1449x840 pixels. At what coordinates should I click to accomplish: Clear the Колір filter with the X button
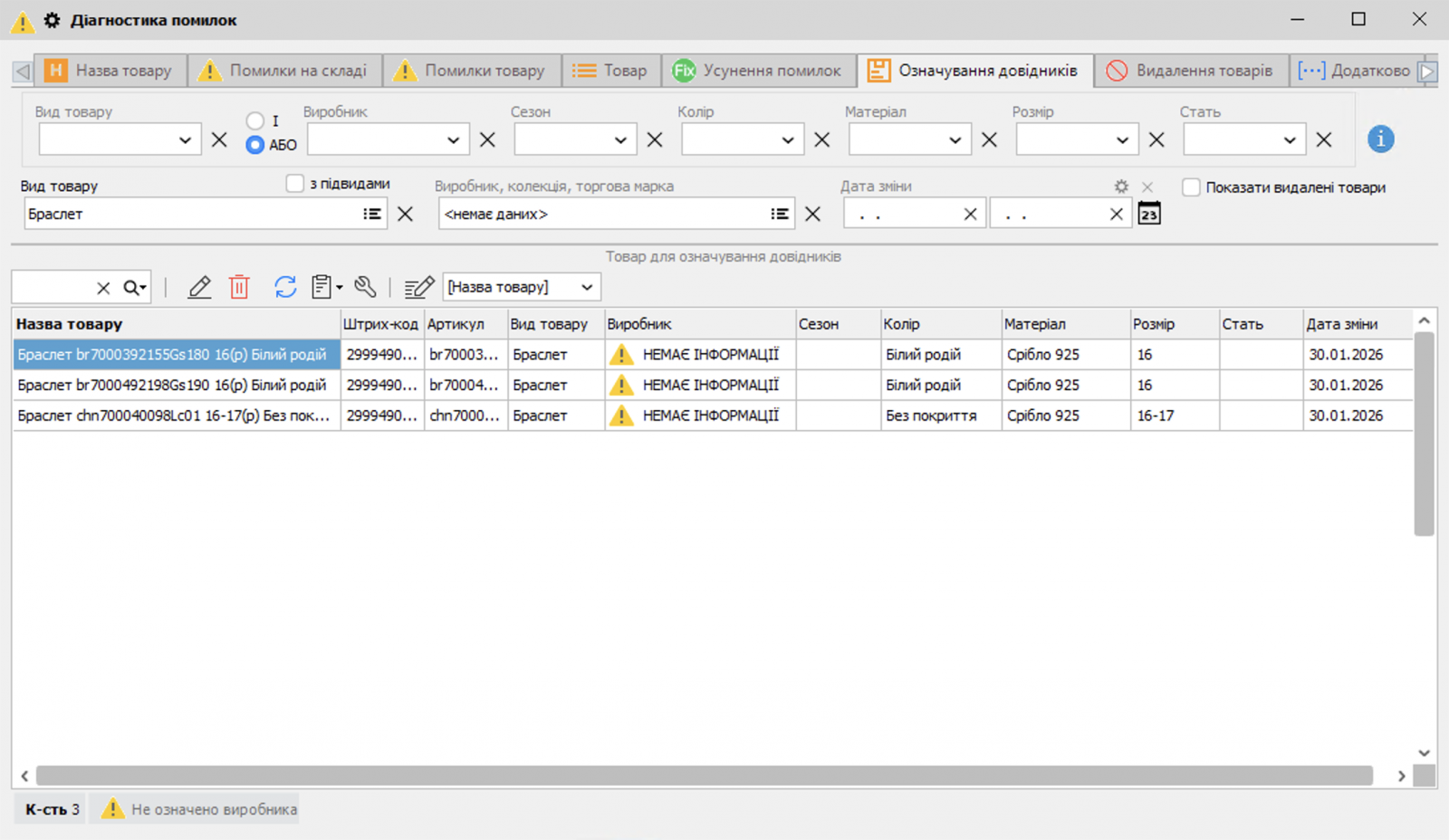click(x=820, y=139)
